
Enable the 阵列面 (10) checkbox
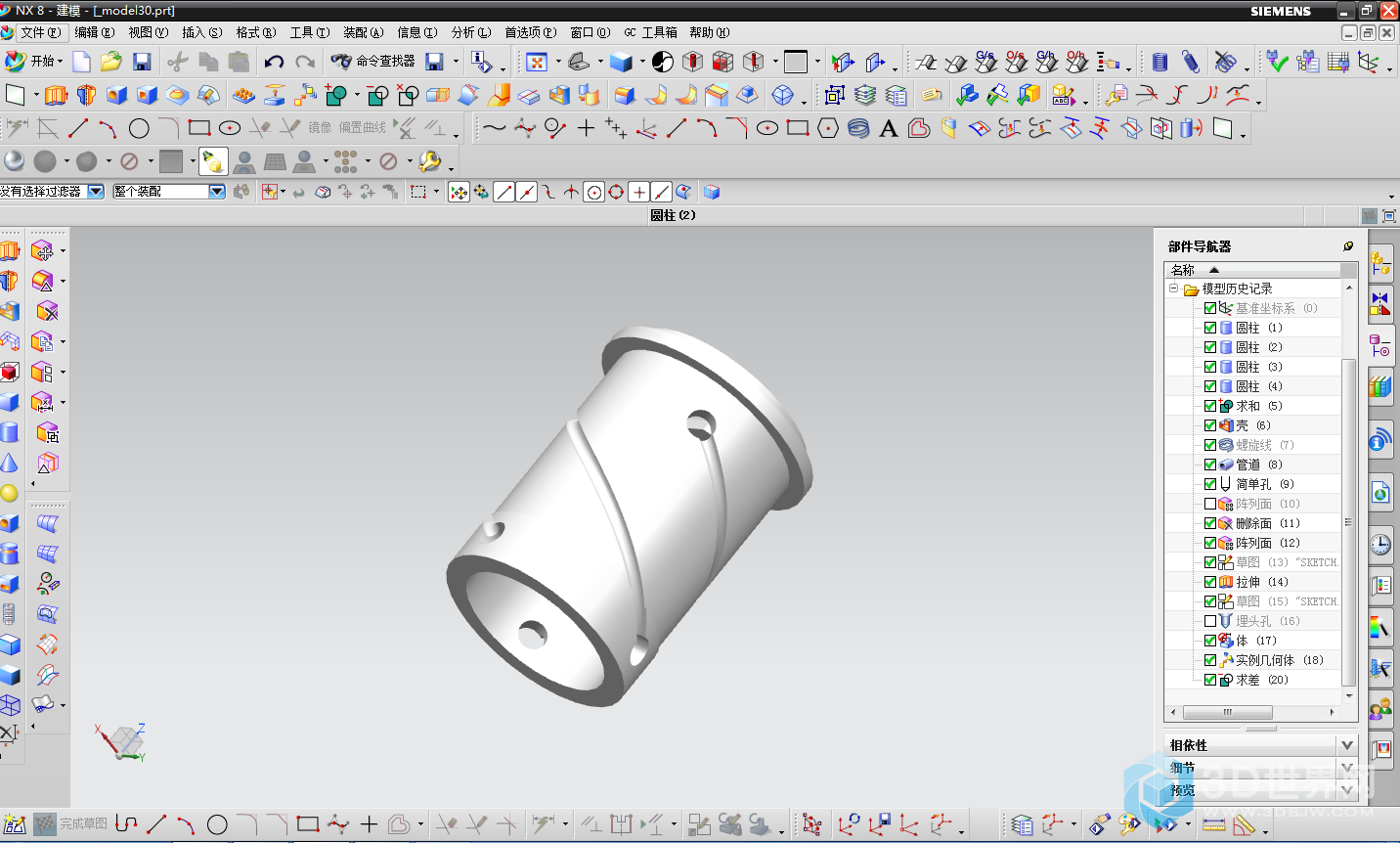pyautogui.click(x=1210, y=504)
